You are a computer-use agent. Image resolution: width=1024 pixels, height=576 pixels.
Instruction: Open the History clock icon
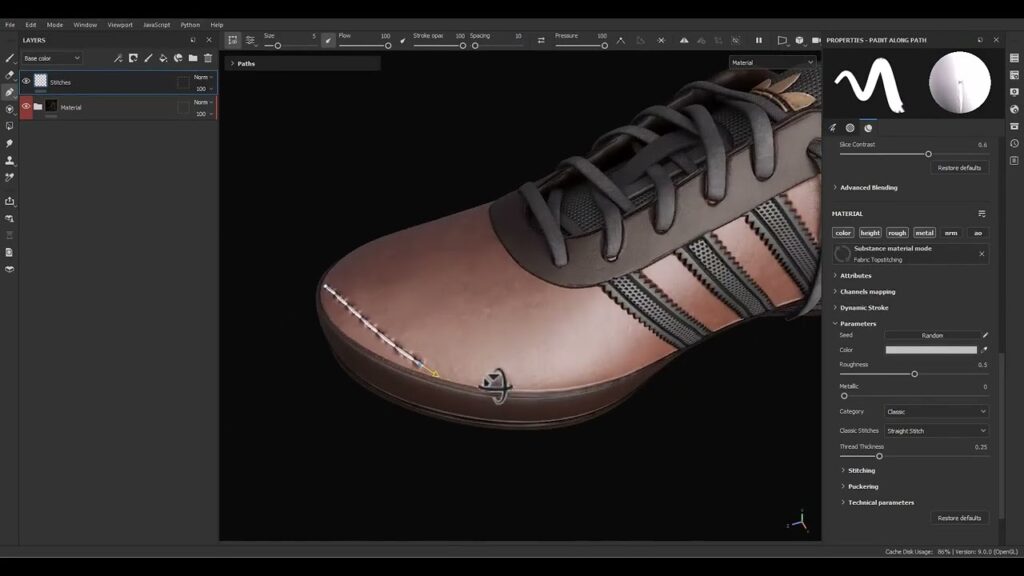click(x=1014, y=143)
